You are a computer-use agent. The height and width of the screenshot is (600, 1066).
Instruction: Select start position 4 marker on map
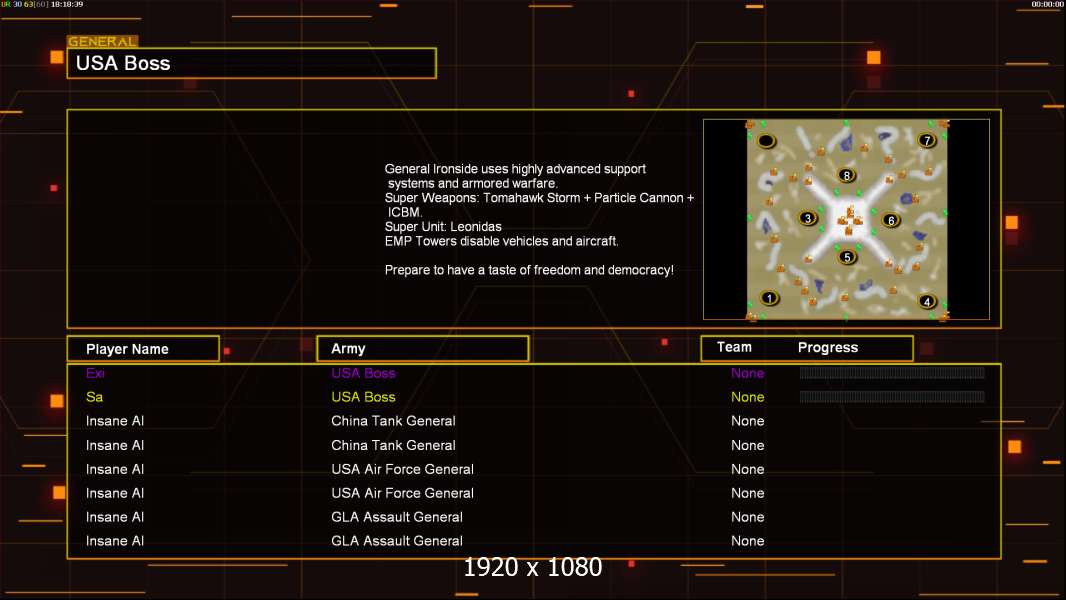pos(927,302)
